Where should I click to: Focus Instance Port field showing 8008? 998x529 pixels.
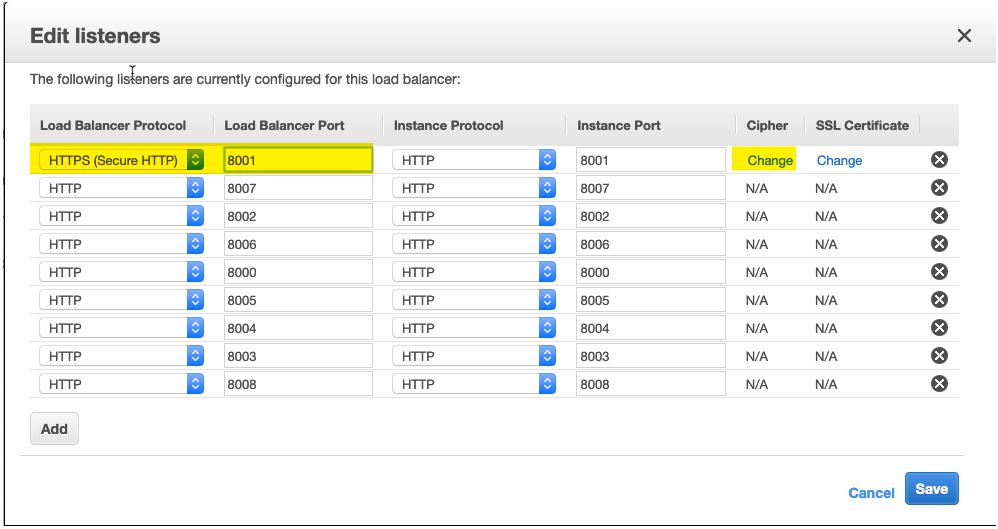(x=650, y=384)
